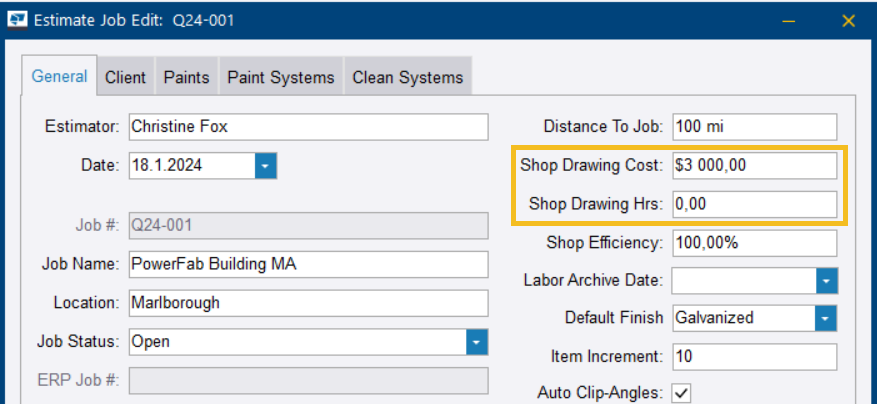Select the General tab

coord(59,76)
